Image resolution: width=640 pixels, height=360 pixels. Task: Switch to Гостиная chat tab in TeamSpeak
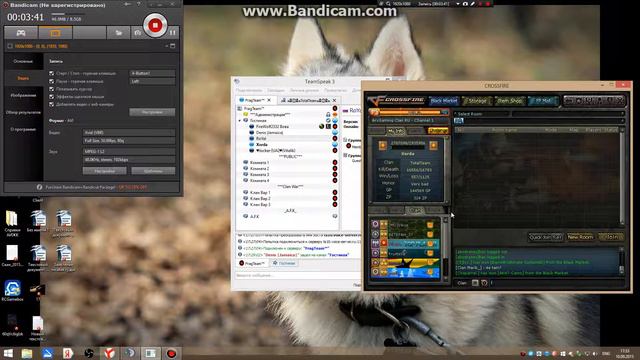pos(284,263)
